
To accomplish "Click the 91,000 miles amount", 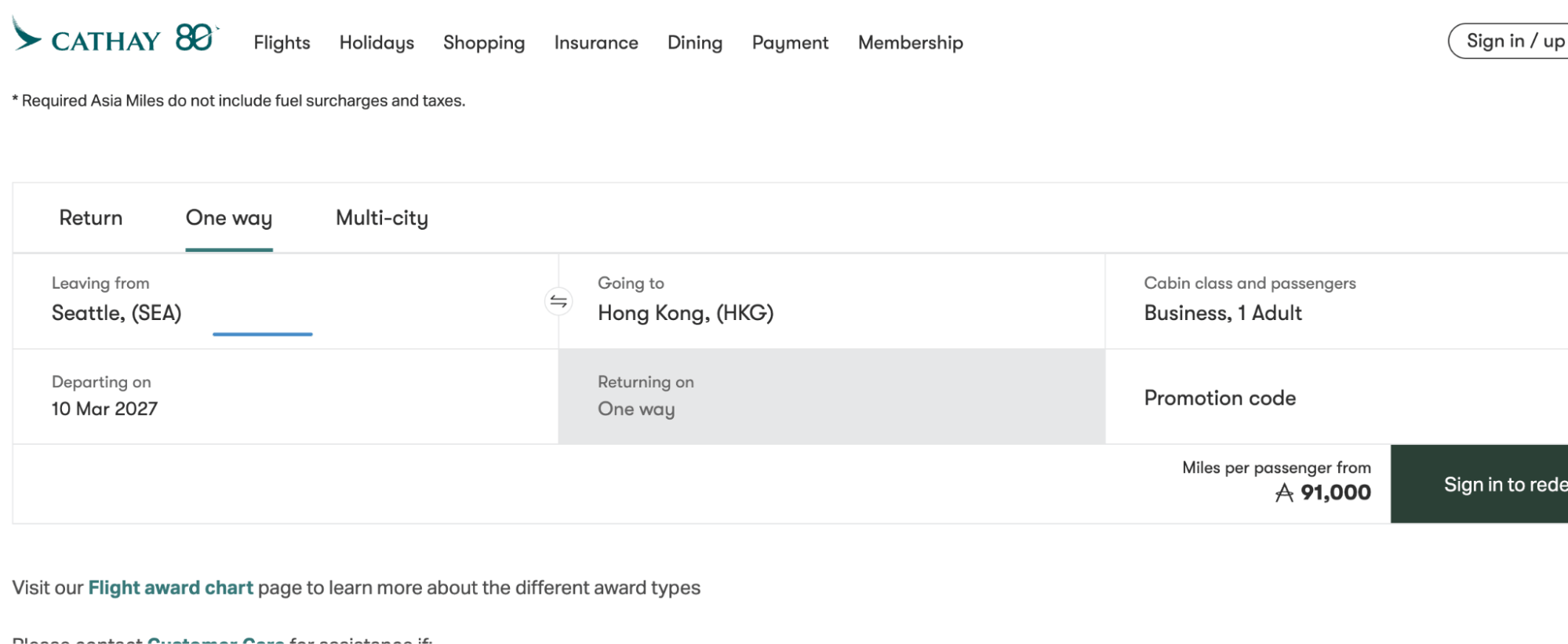I will click(x=1335, y=493).
